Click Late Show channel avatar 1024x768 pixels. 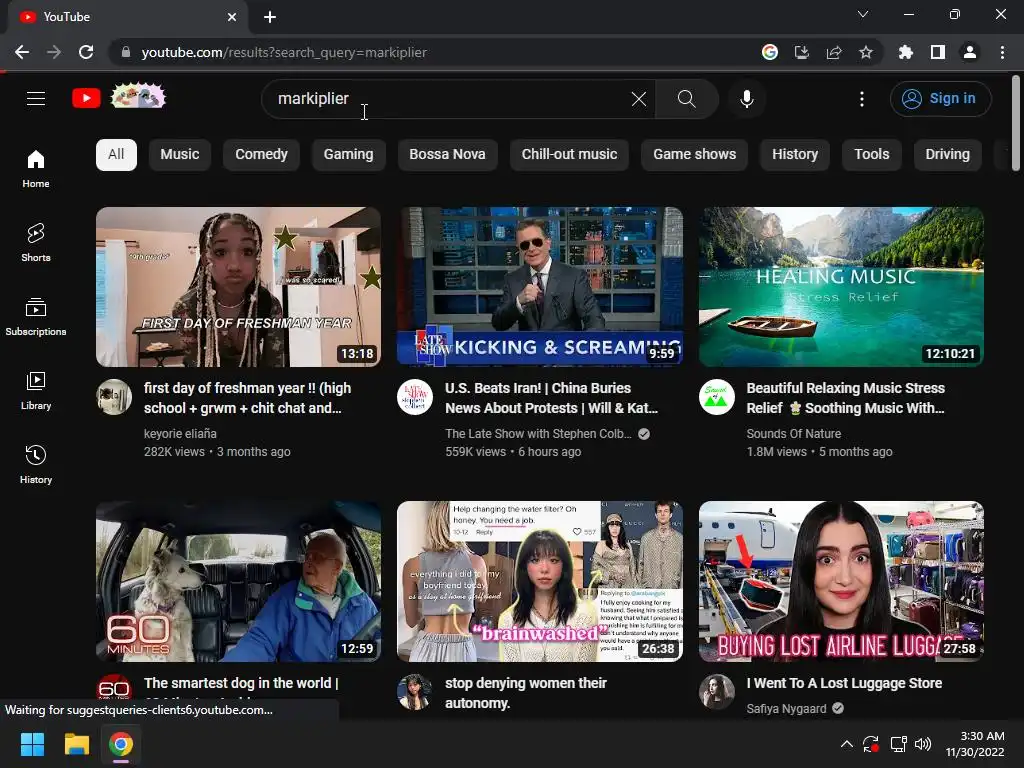point(415,397)
